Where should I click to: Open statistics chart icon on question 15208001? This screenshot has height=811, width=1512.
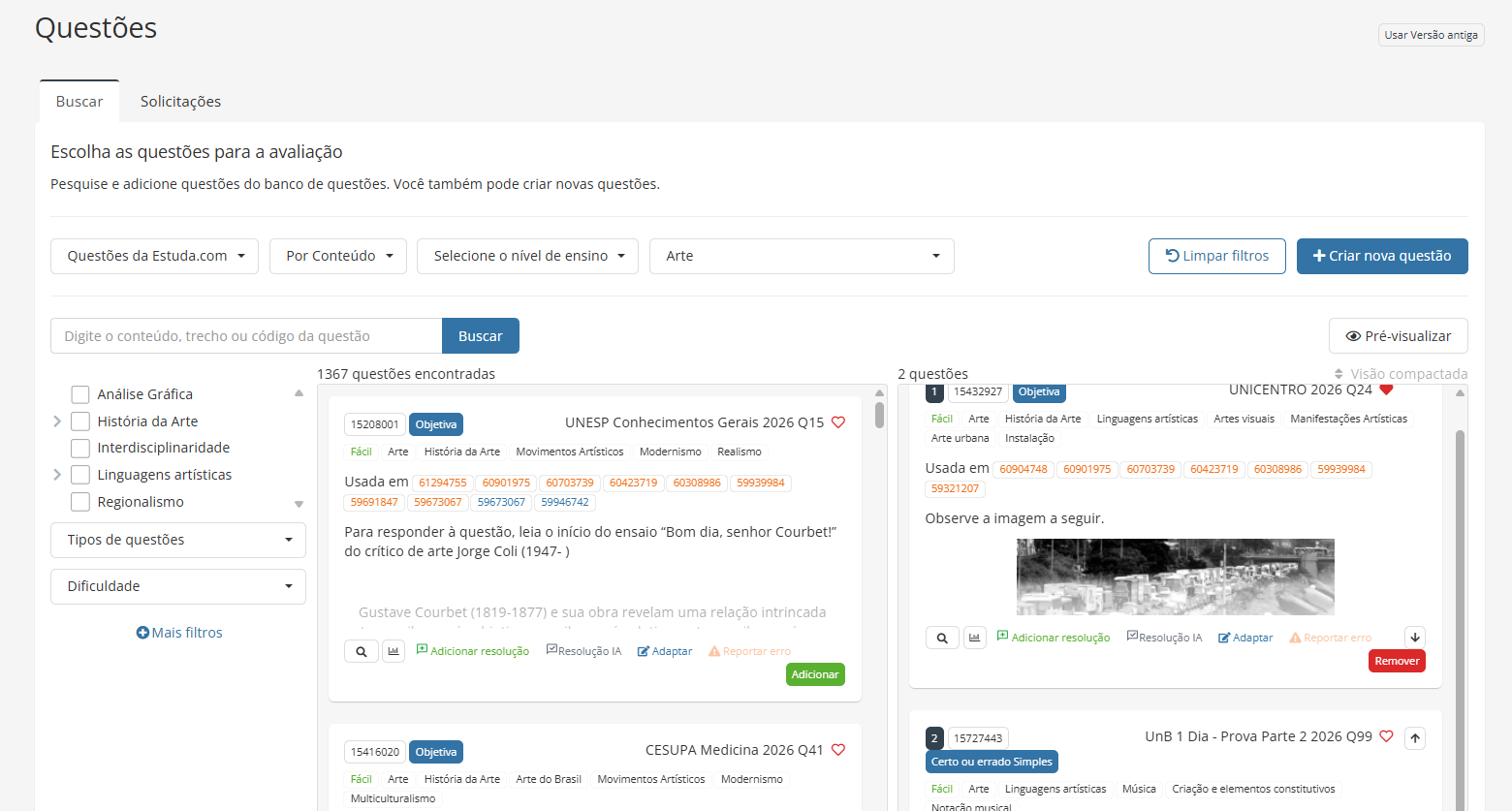click(394, 651)
